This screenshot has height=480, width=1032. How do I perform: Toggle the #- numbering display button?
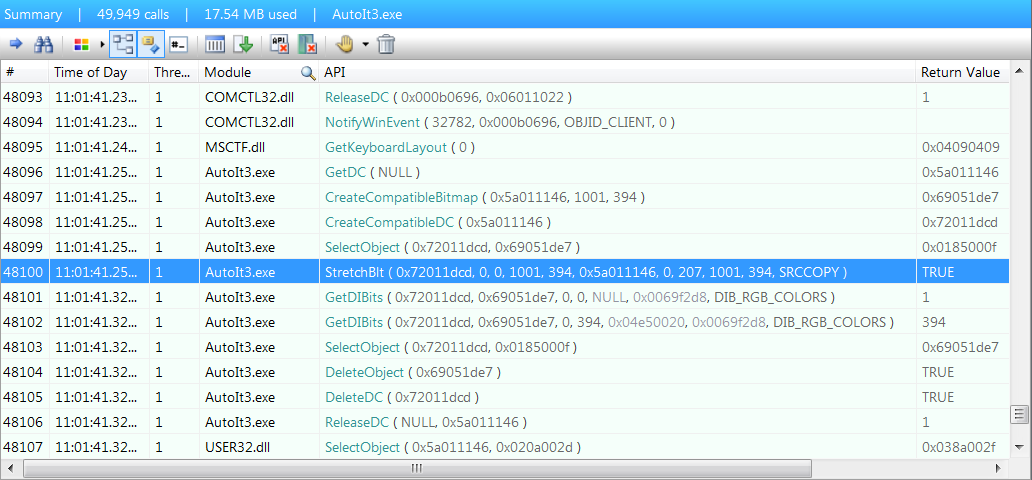[x=179, y=44]
